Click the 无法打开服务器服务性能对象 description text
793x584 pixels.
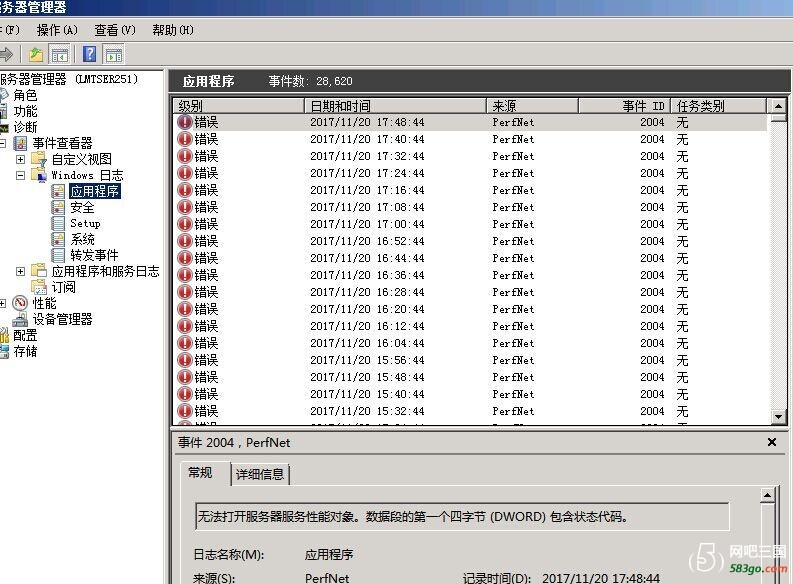pos(412,517)
